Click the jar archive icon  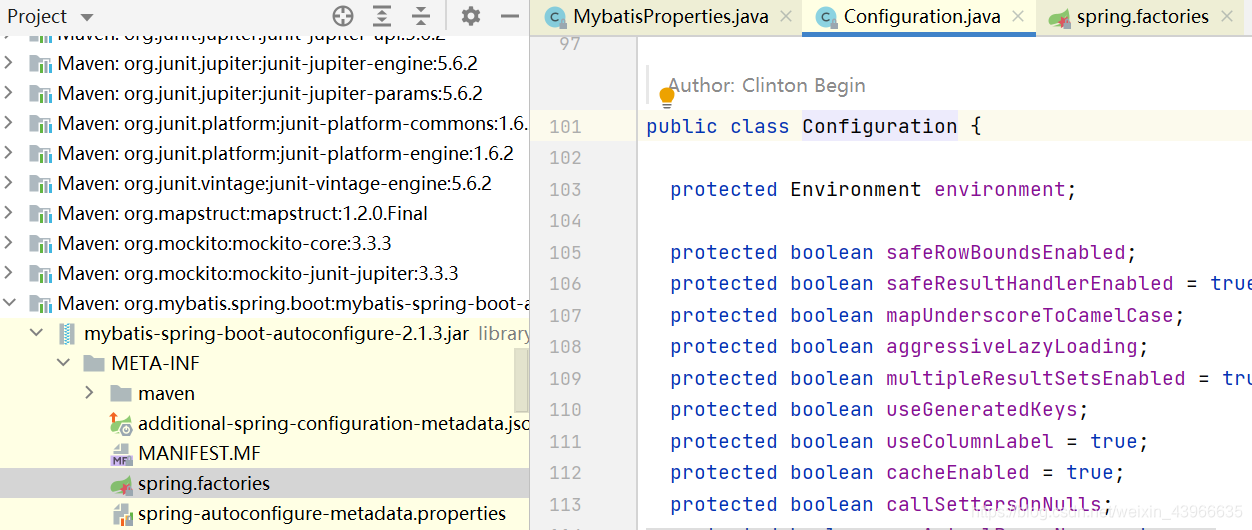pyautogui.click(x=67, y=333)
